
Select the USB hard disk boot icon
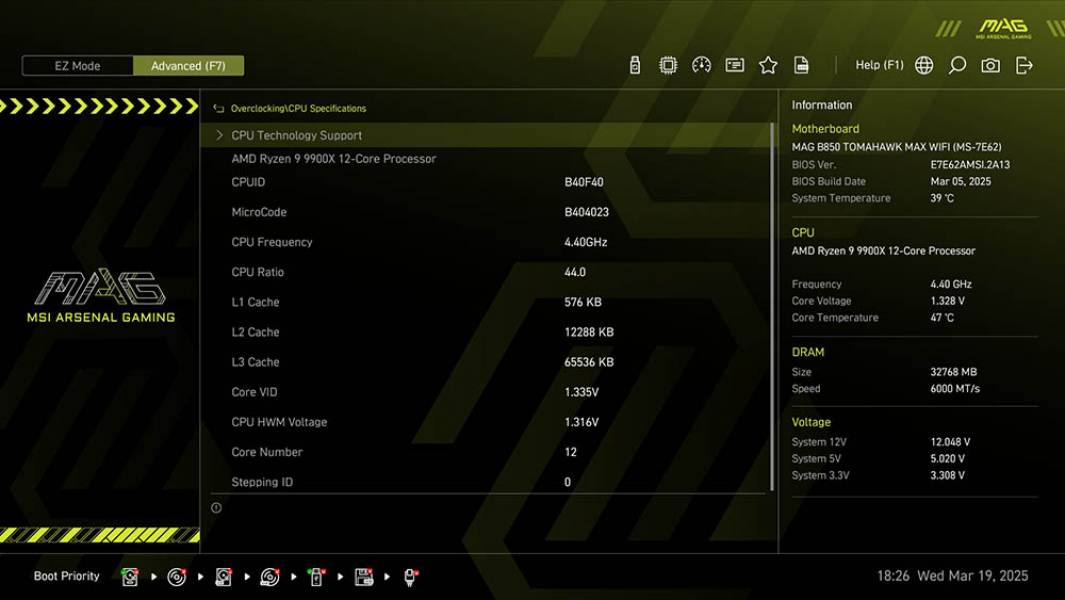click(x=223, y=577)
